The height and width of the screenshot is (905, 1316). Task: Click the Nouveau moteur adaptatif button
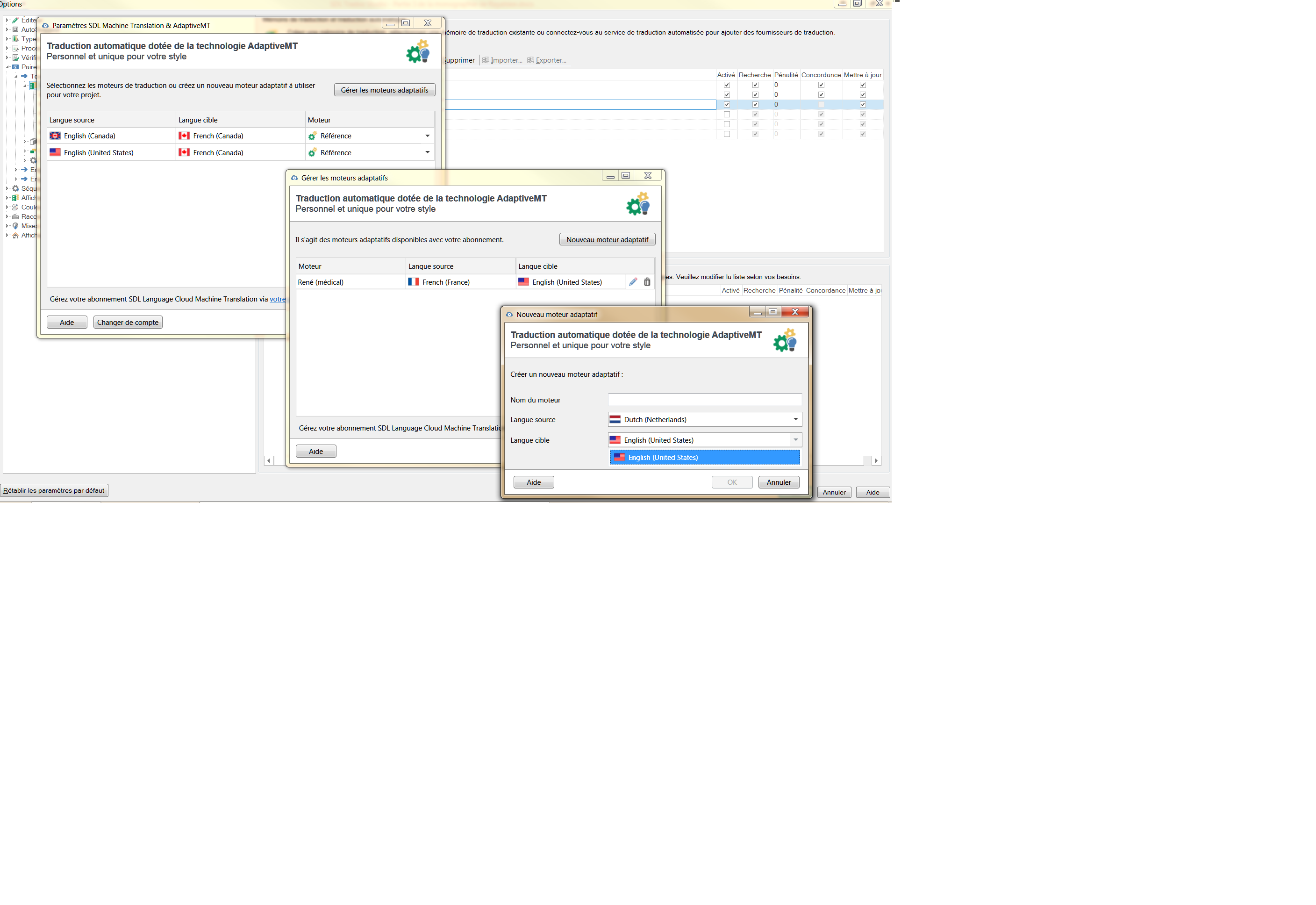[x=607, y=240]
